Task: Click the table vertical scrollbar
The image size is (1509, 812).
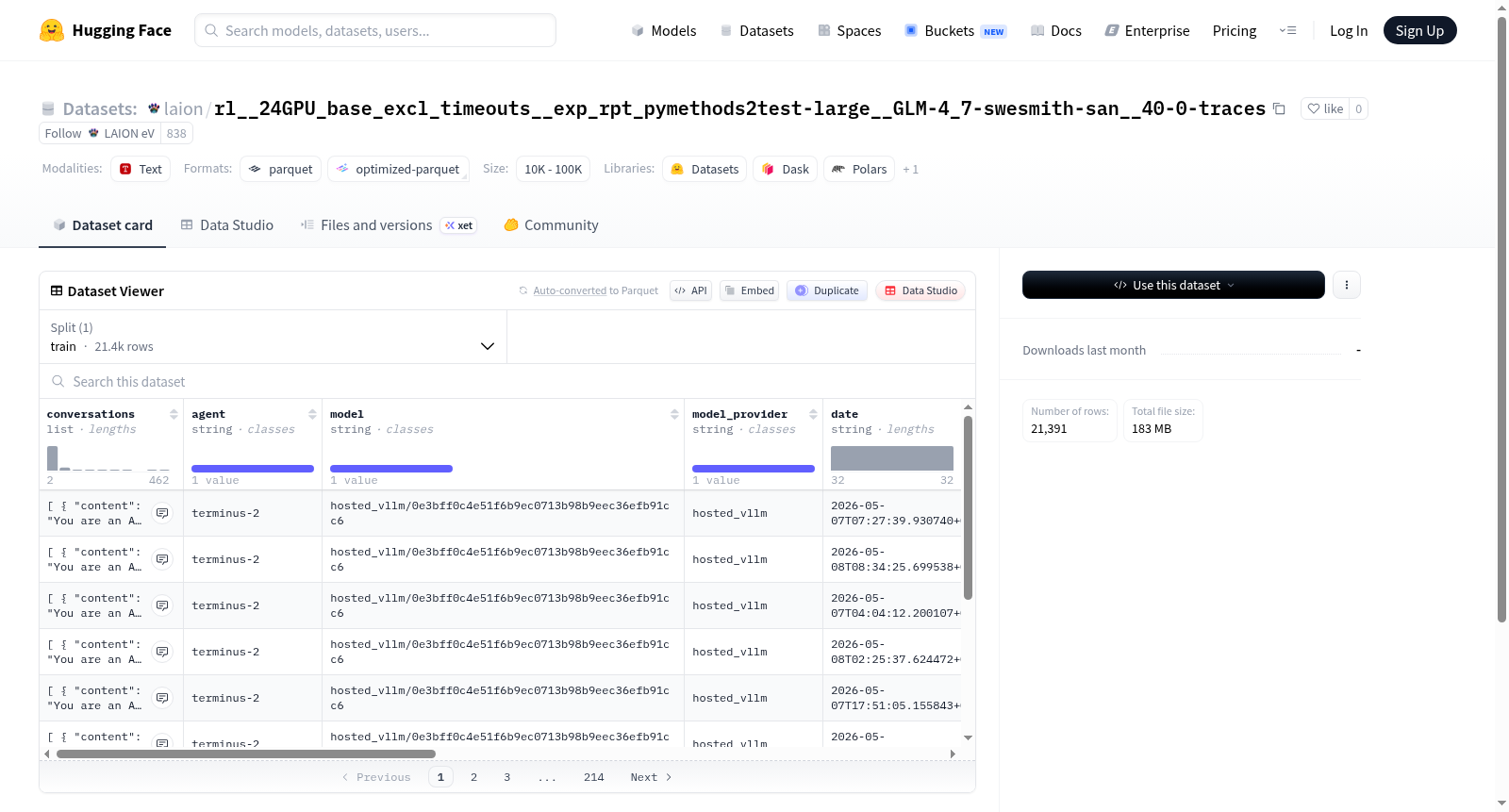Action: click(x=968, y=507)
